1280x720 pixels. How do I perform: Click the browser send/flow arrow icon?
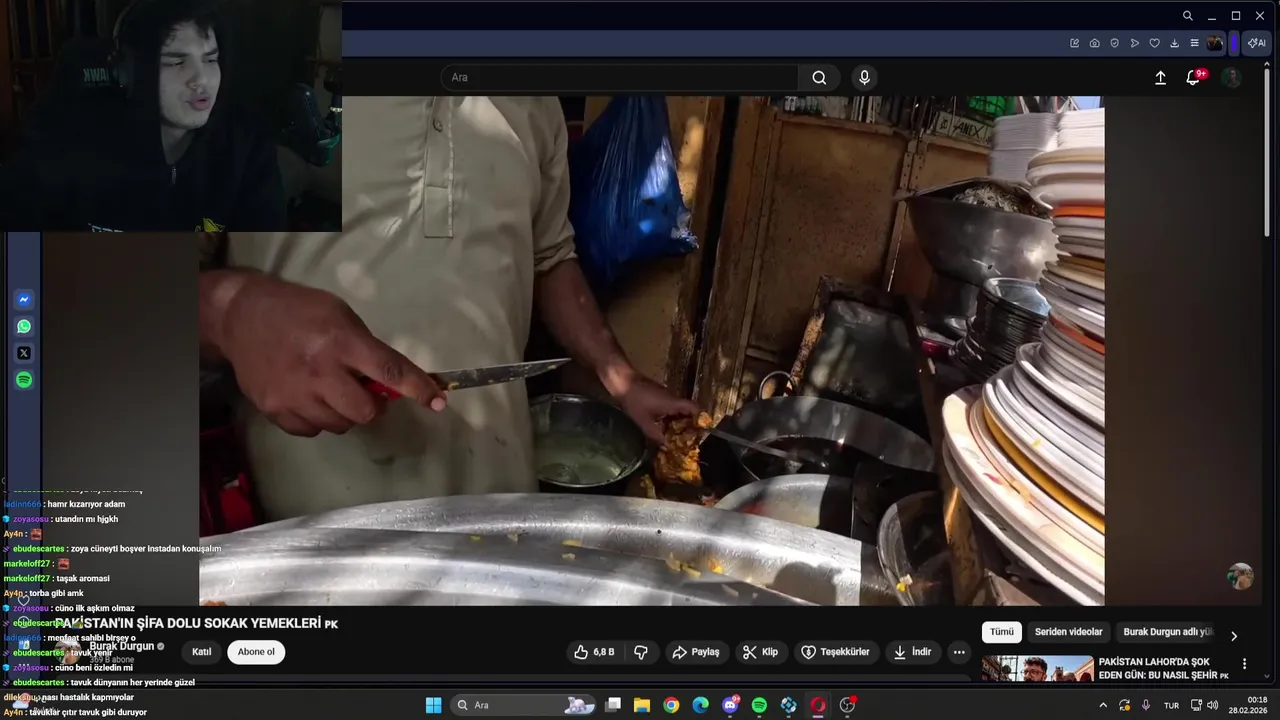(1134, 43)
